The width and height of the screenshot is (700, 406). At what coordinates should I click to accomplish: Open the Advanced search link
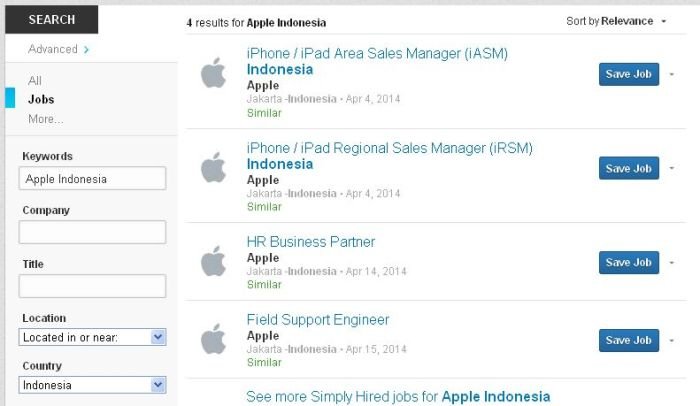point(53,49)
